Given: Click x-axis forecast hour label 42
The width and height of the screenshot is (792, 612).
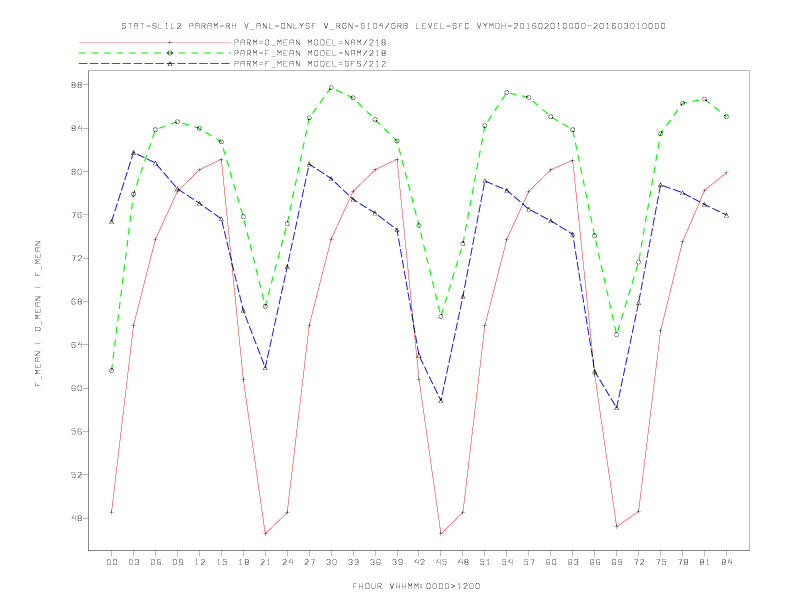Looking at the screenshot, I should pyautogui.click(x=419, y=562).
